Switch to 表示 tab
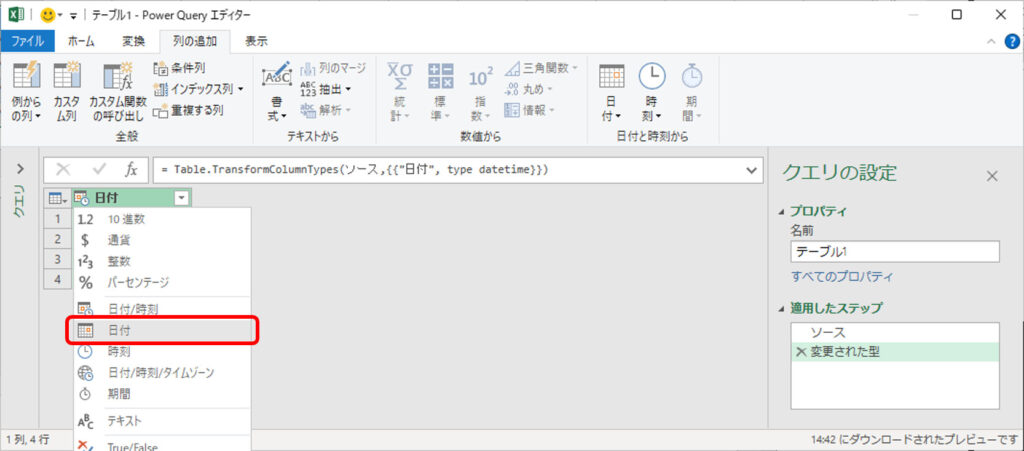1024x451 pixels. click(x=257, y=41)
